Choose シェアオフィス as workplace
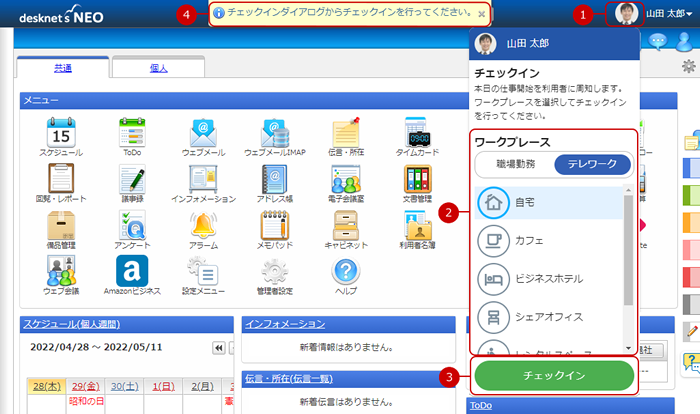The width and height of the screenshot is (700, 414). 549,318
